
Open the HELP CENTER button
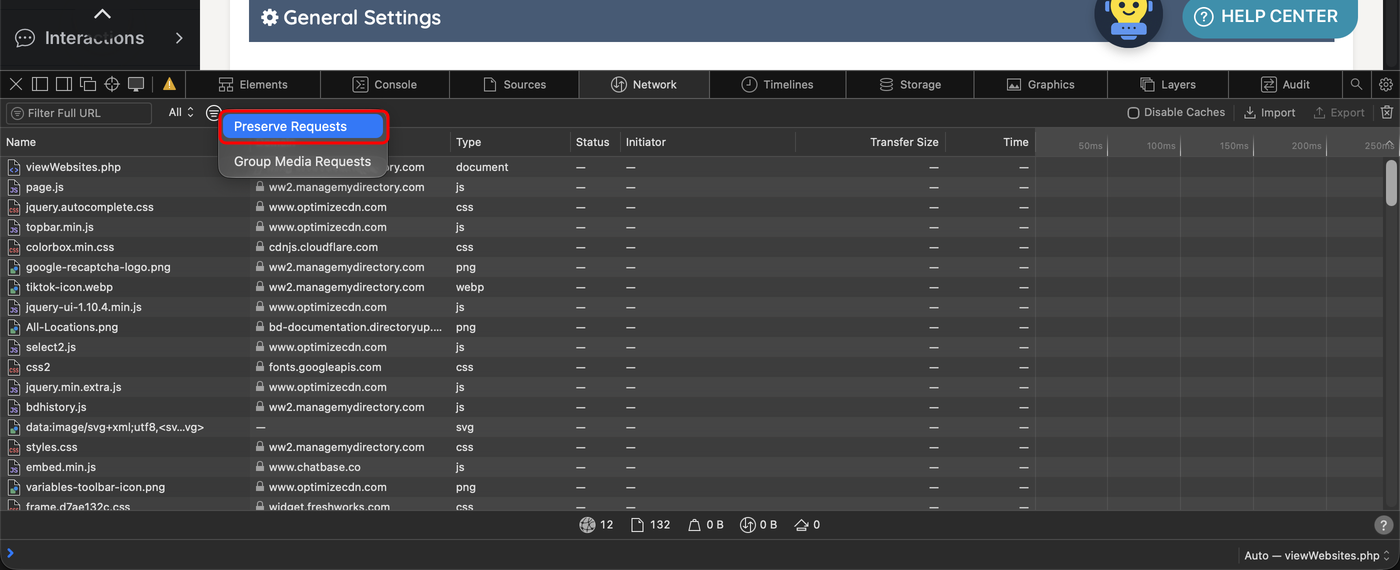pos(1269,17)
